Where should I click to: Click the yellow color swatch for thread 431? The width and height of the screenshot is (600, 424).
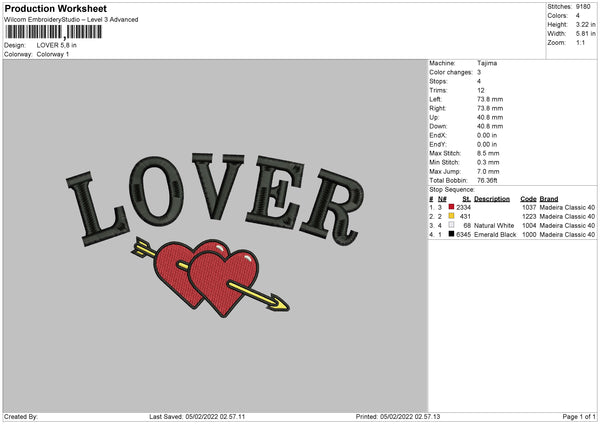point(451,216)
